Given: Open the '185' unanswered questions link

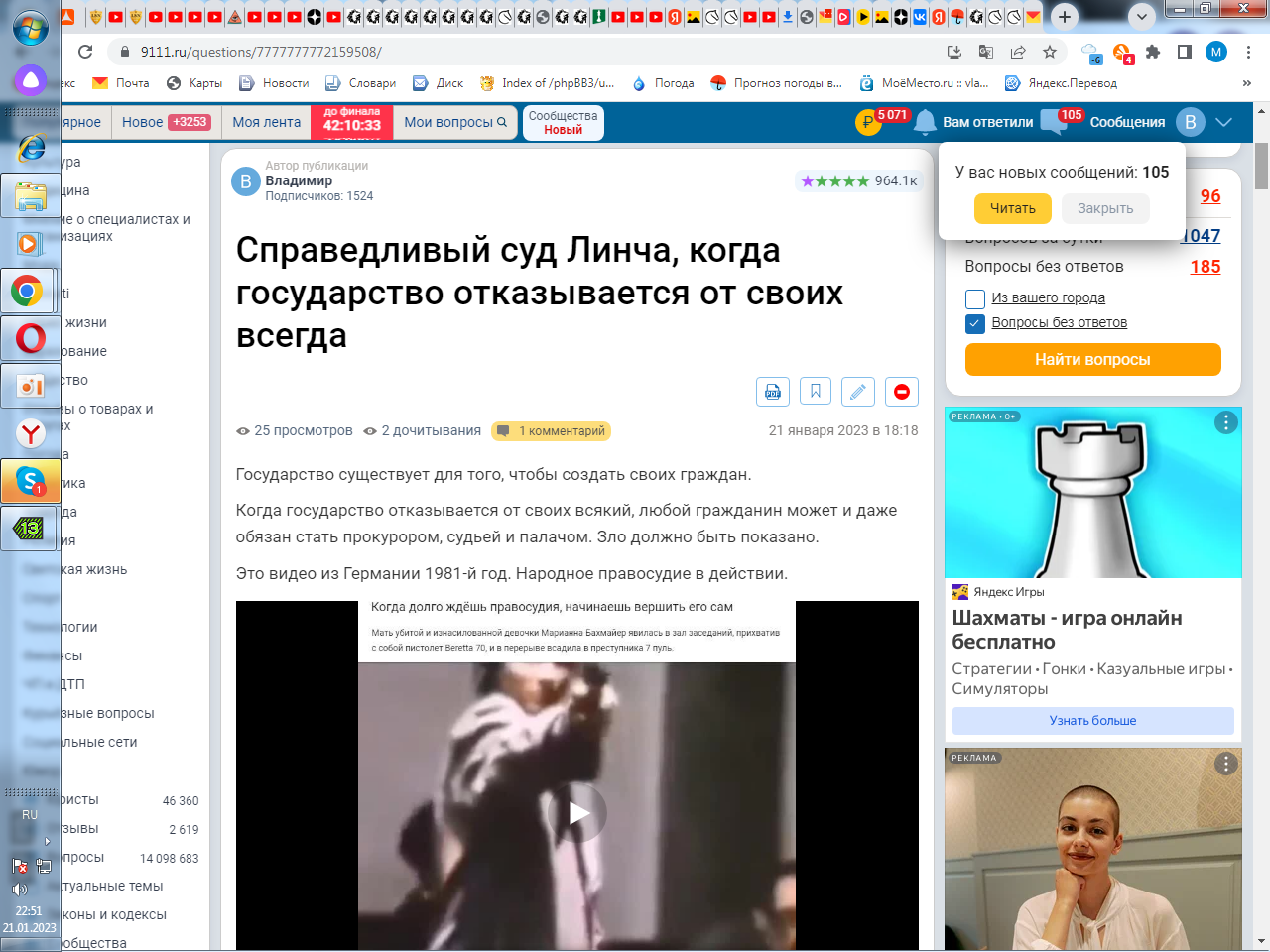Looking at the screenshot, I should tap(1205, 266).
